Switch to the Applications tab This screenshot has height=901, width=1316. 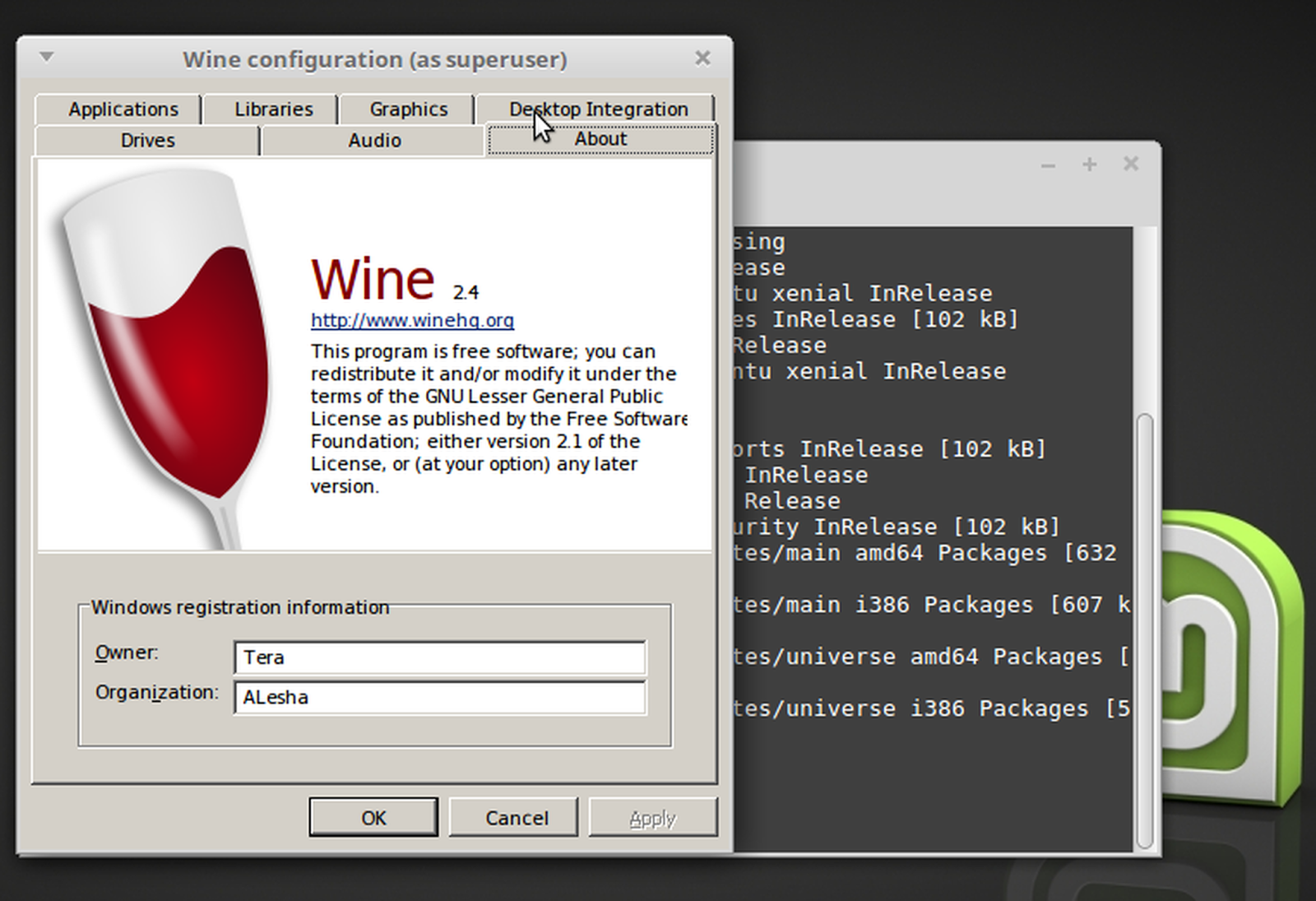123,109
